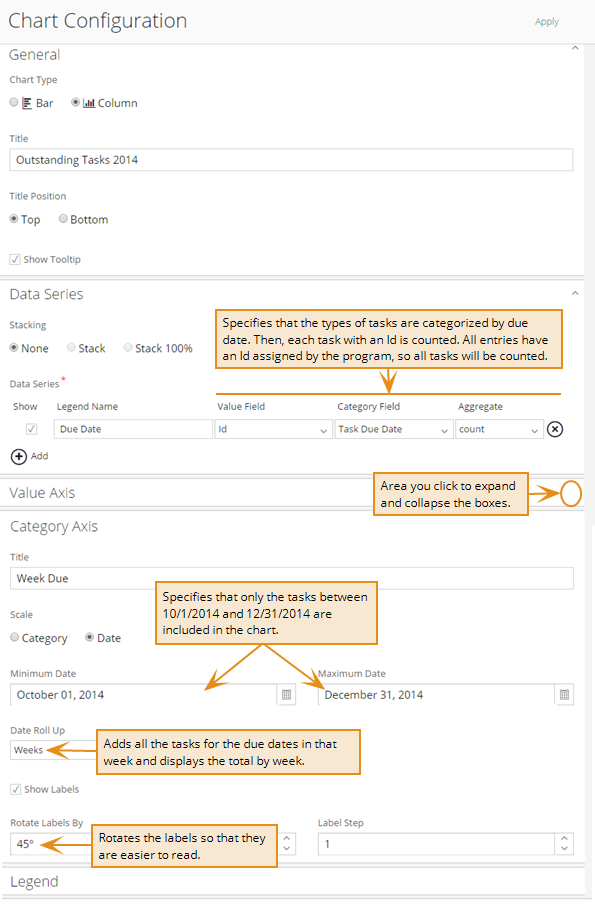
Task: Increase the Label Step value
Action: pyautogui.click(x=564, y=838)
